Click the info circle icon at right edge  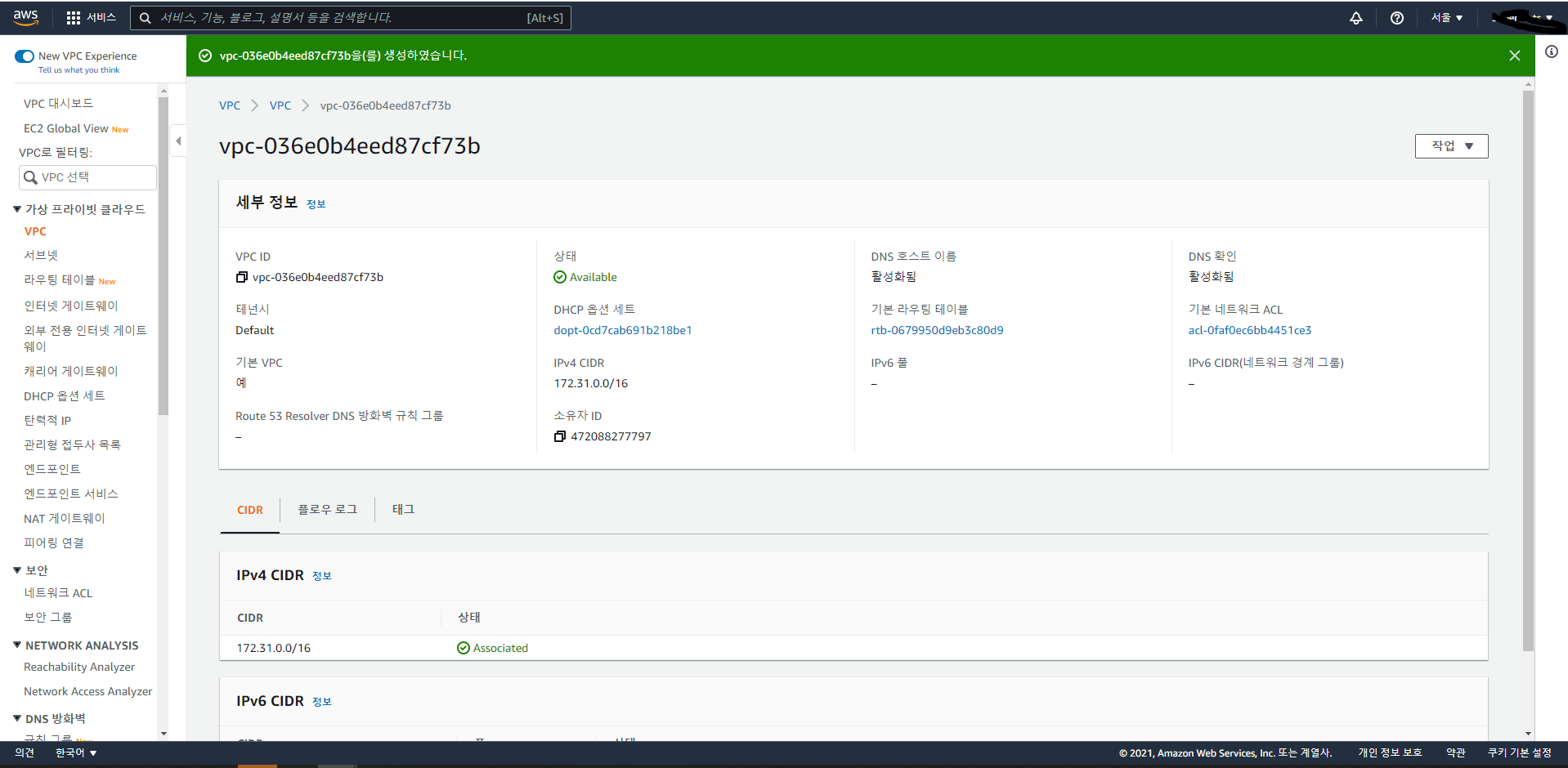pyautogui.click(x=1552, y=51)
